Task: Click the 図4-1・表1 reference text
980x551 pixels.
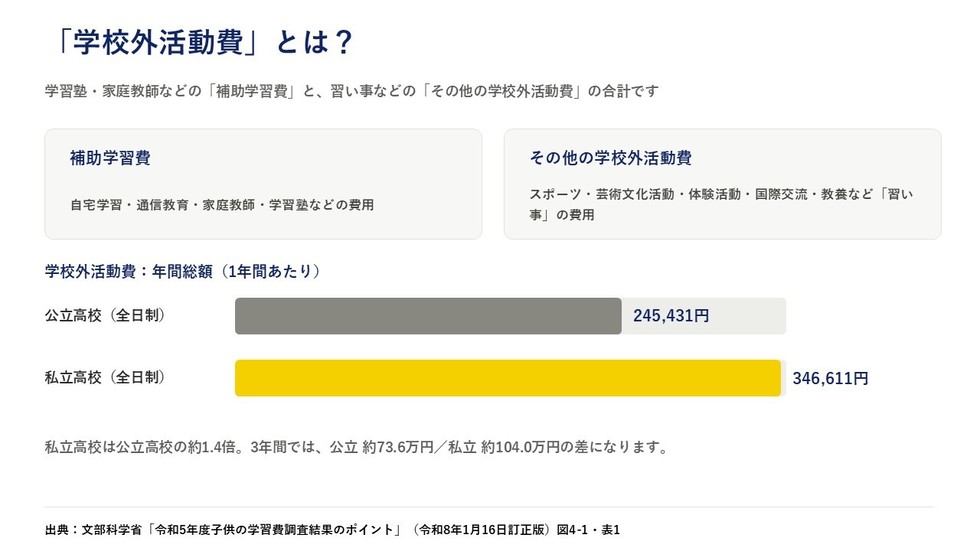Action: tap(588, 530)
